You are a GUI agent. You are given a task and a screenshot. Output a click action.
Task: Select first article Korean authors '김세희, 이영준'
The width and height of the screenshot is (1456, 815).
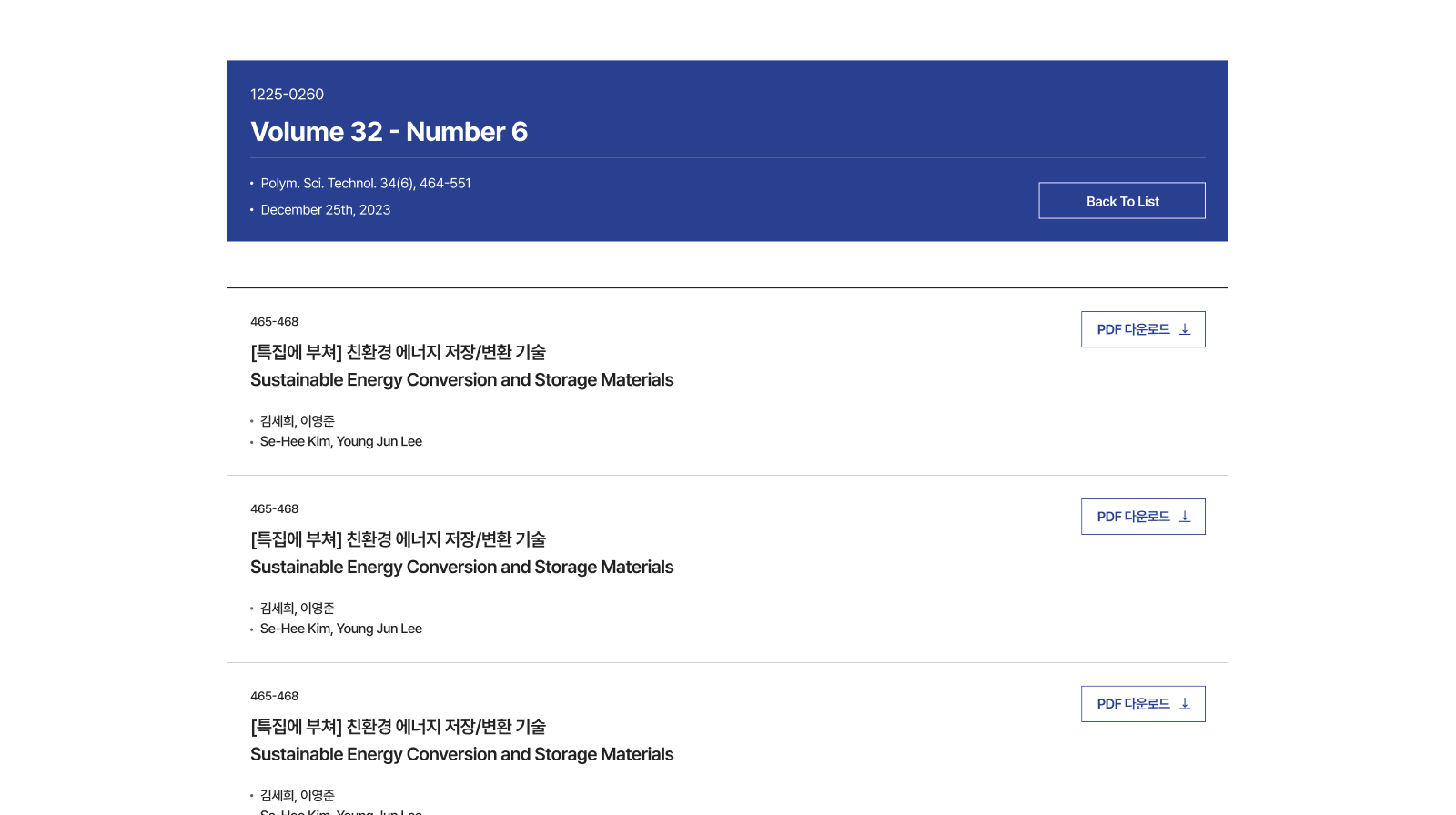click(298, 421)
